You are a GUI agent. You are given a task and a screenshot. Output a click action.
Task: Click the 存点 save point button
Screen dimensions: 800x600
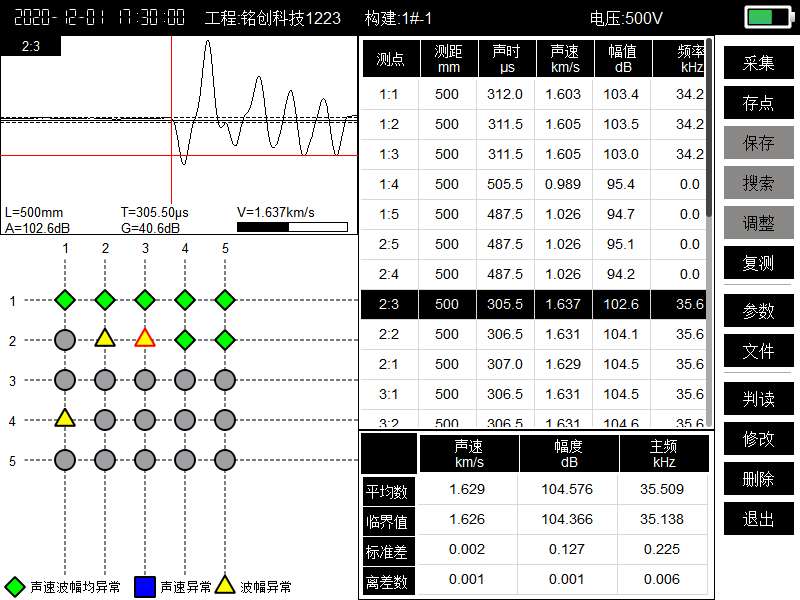click(x=758, y=103)
